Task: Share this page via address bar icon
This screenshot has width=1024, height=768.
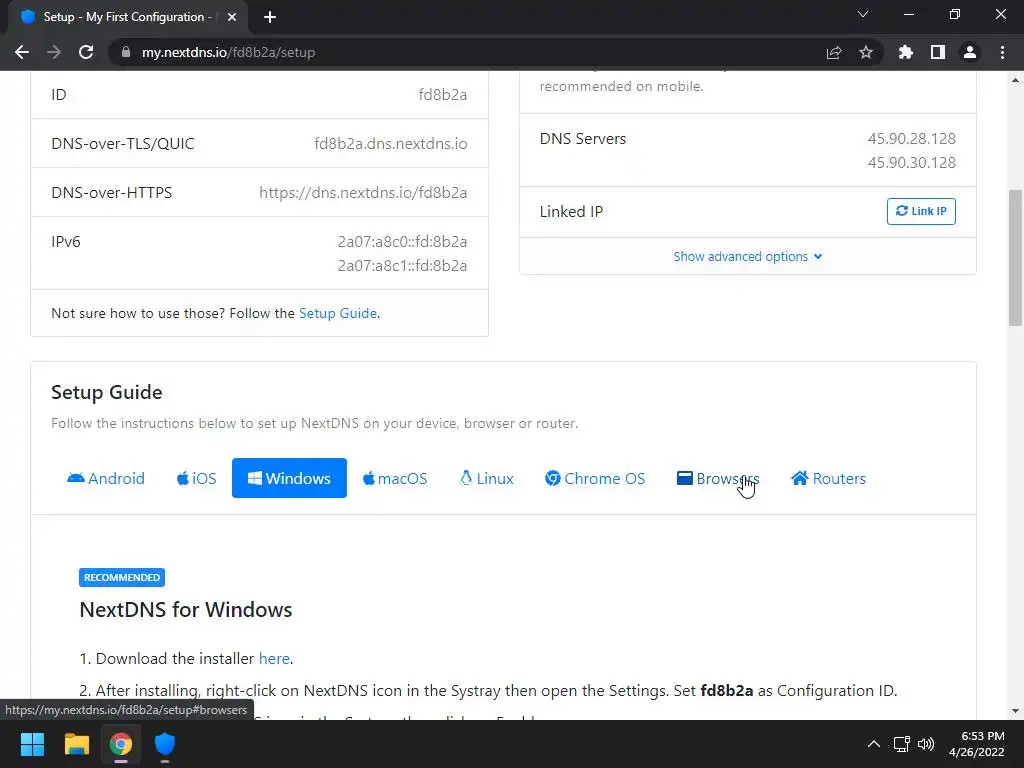Action: [x=834, y=52]
